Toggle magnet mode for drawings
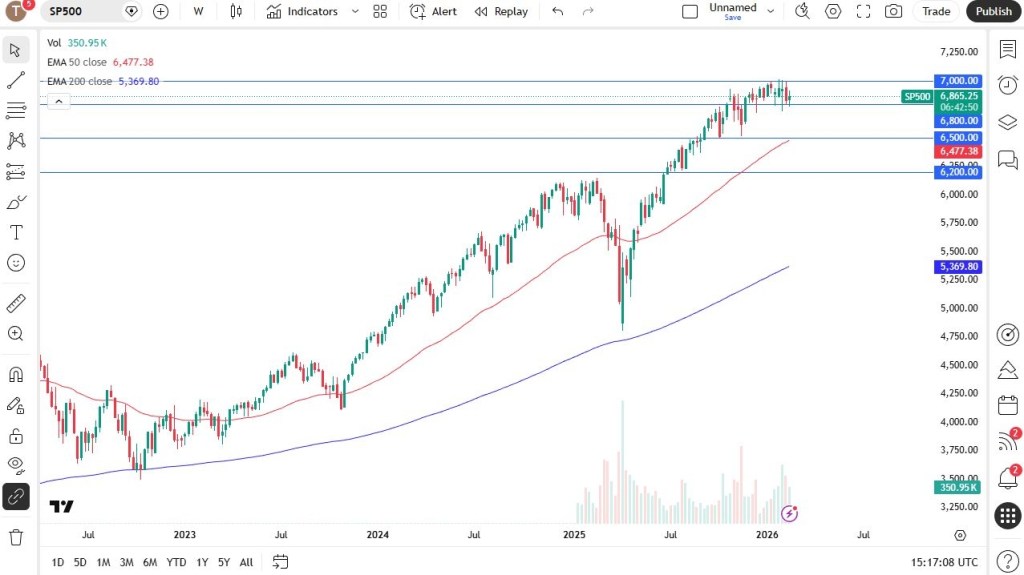The height and width of the screenshot is (575, 1024). 16,375
